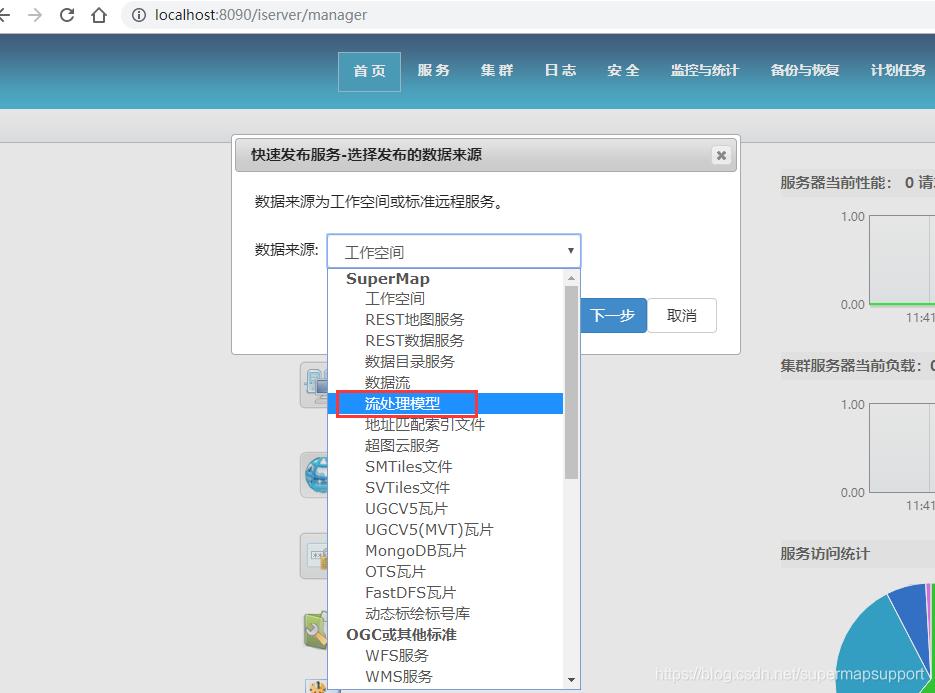The height and width of the screenshot is (693, 935).
Task: Switch to the 服务 tab
Action: click(x=433, y=71)
